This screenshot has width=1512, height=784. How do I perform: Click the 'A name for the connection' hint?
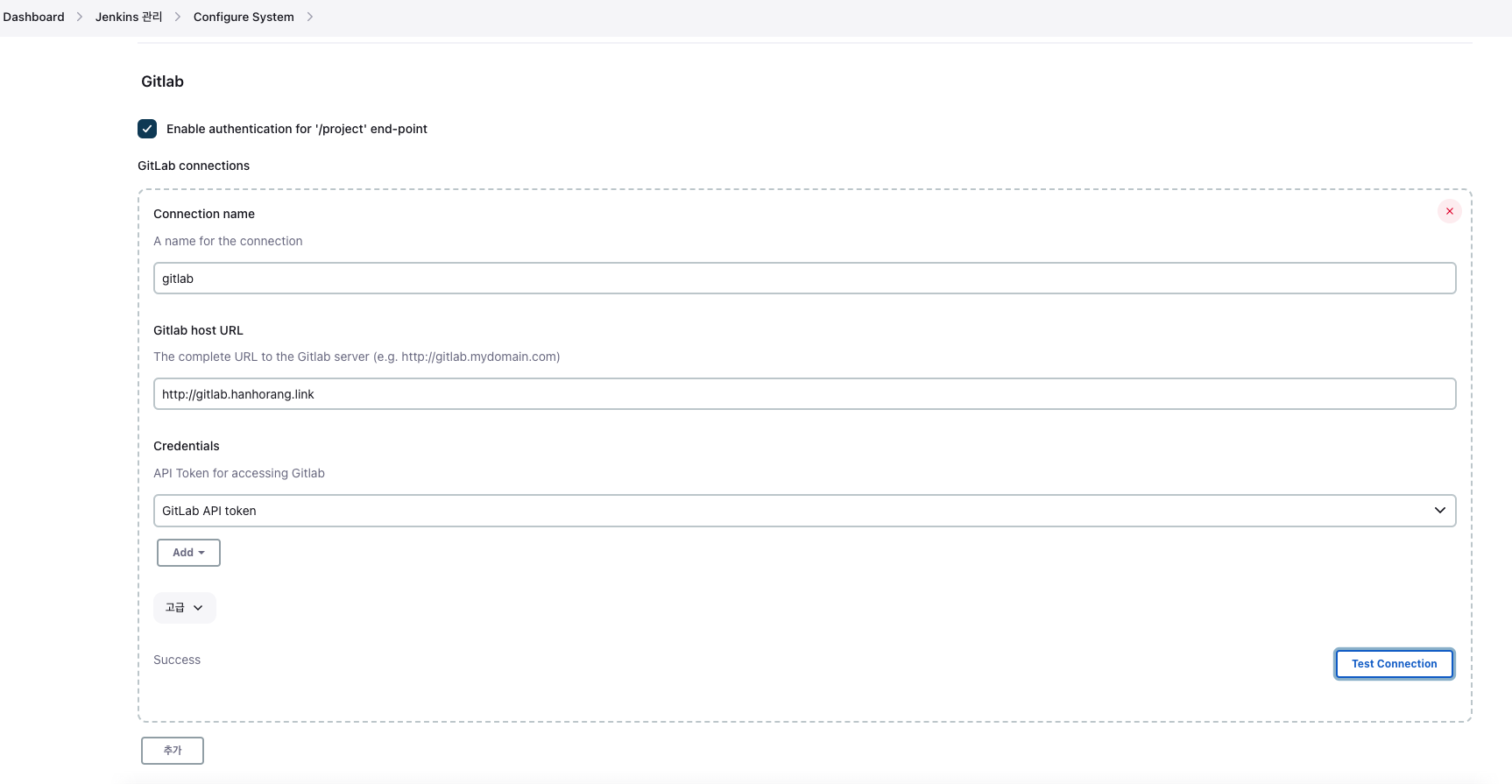(228, 241)
